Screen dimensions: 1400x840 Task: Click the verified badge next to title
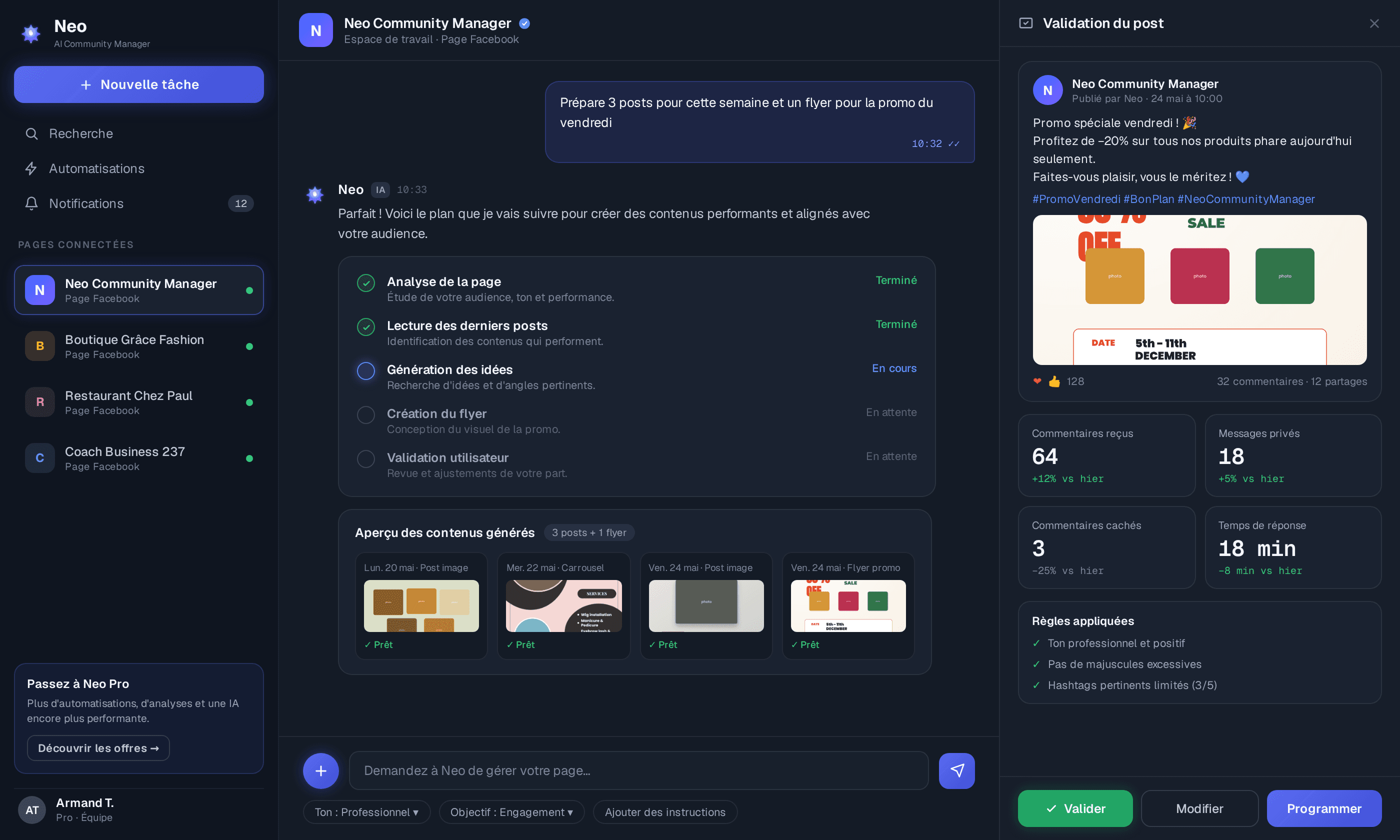(x=524, y=23)
